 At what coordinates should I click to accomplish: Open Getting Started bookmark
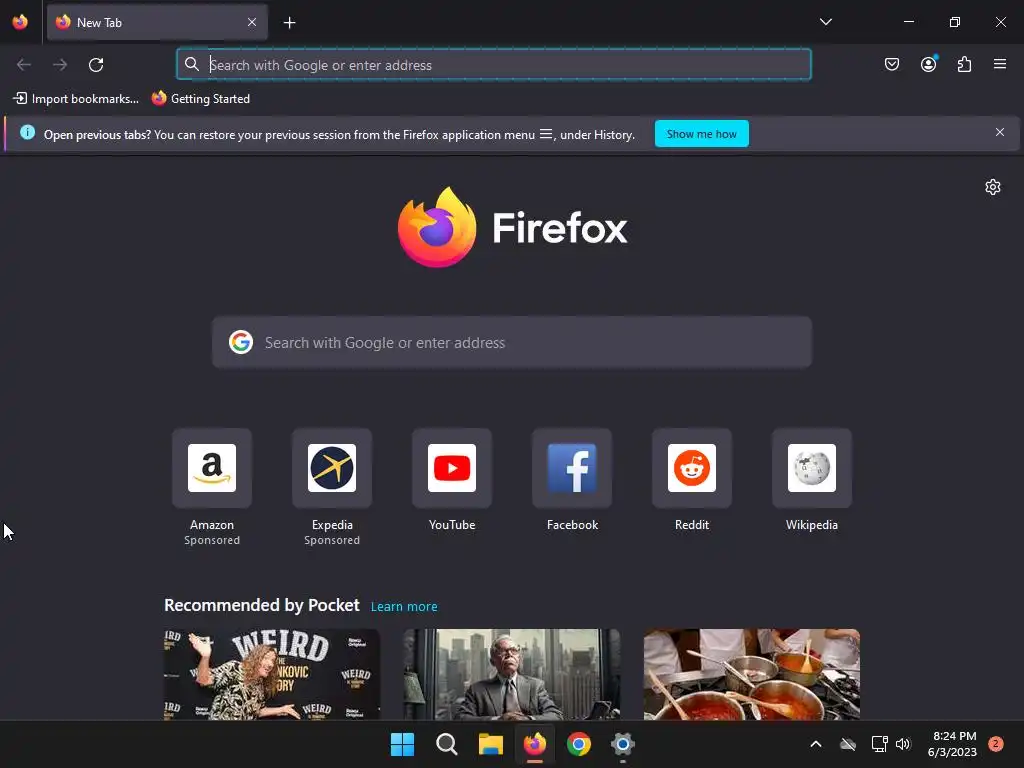[201, 99]
